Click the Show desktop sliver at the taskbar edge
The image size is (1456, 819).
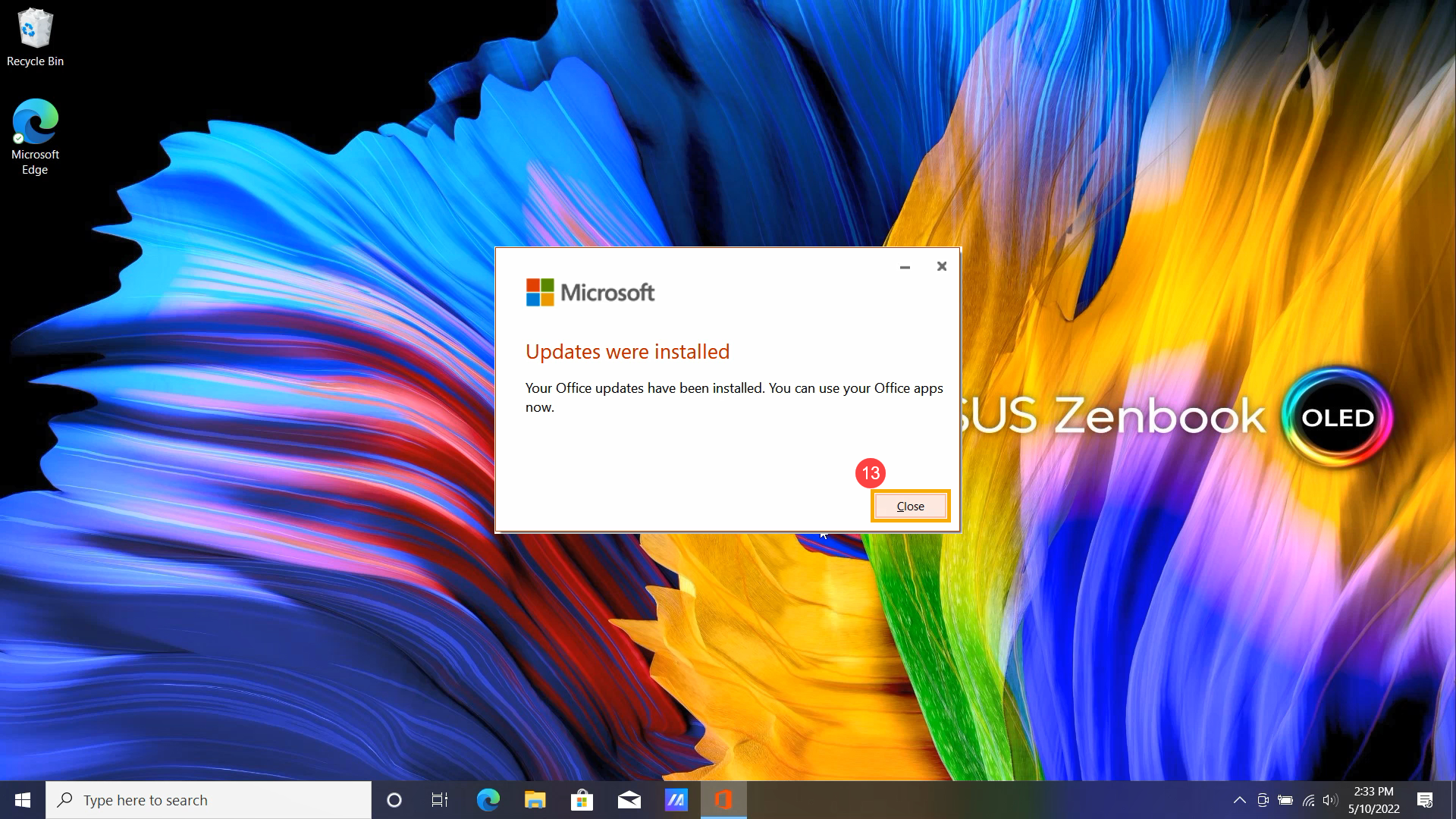pos(1452,800)
